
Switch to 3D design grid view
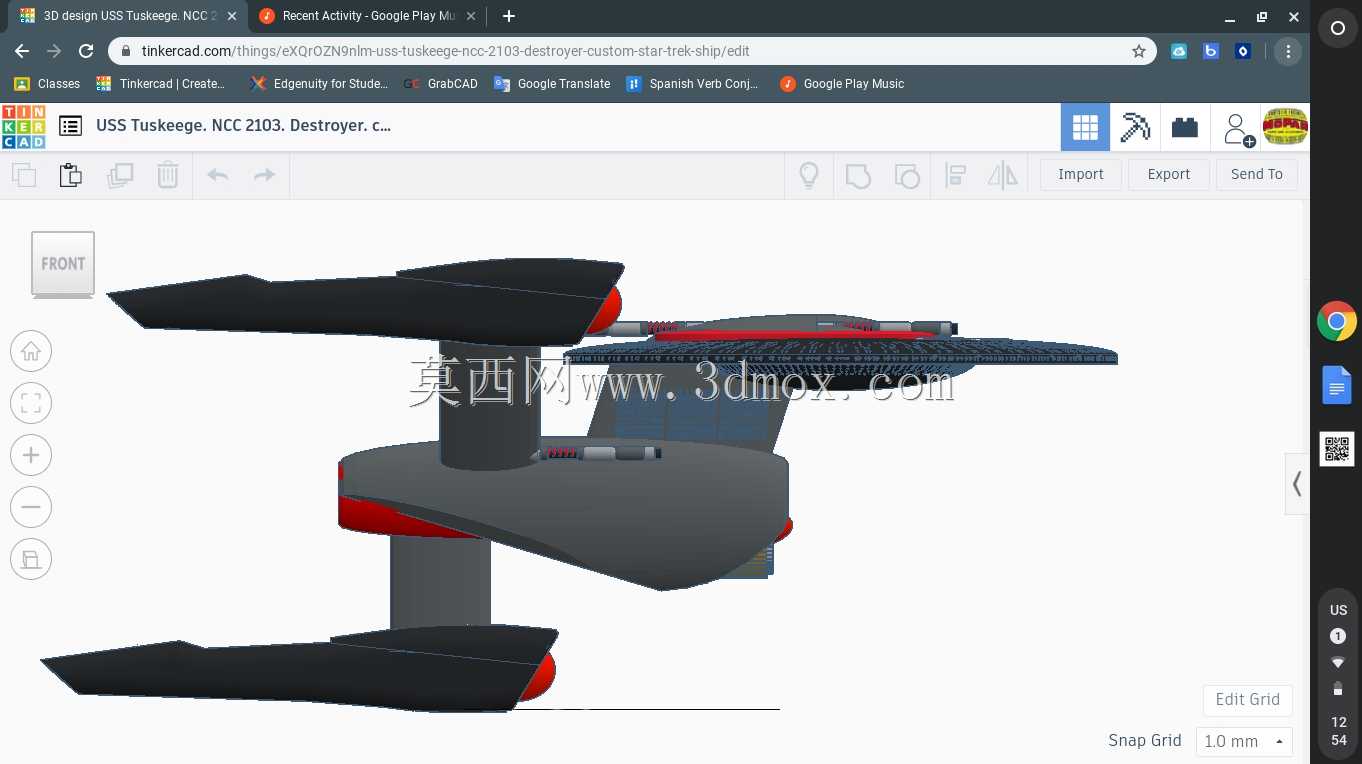[x=1085, y=127]
